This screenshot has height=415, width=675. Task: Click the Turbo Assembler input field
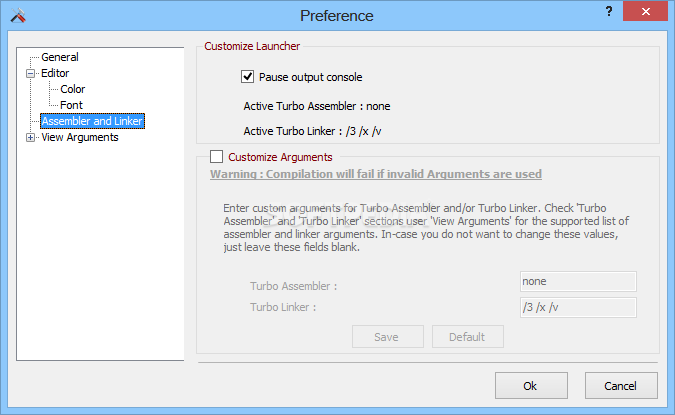tap(578, 282)
